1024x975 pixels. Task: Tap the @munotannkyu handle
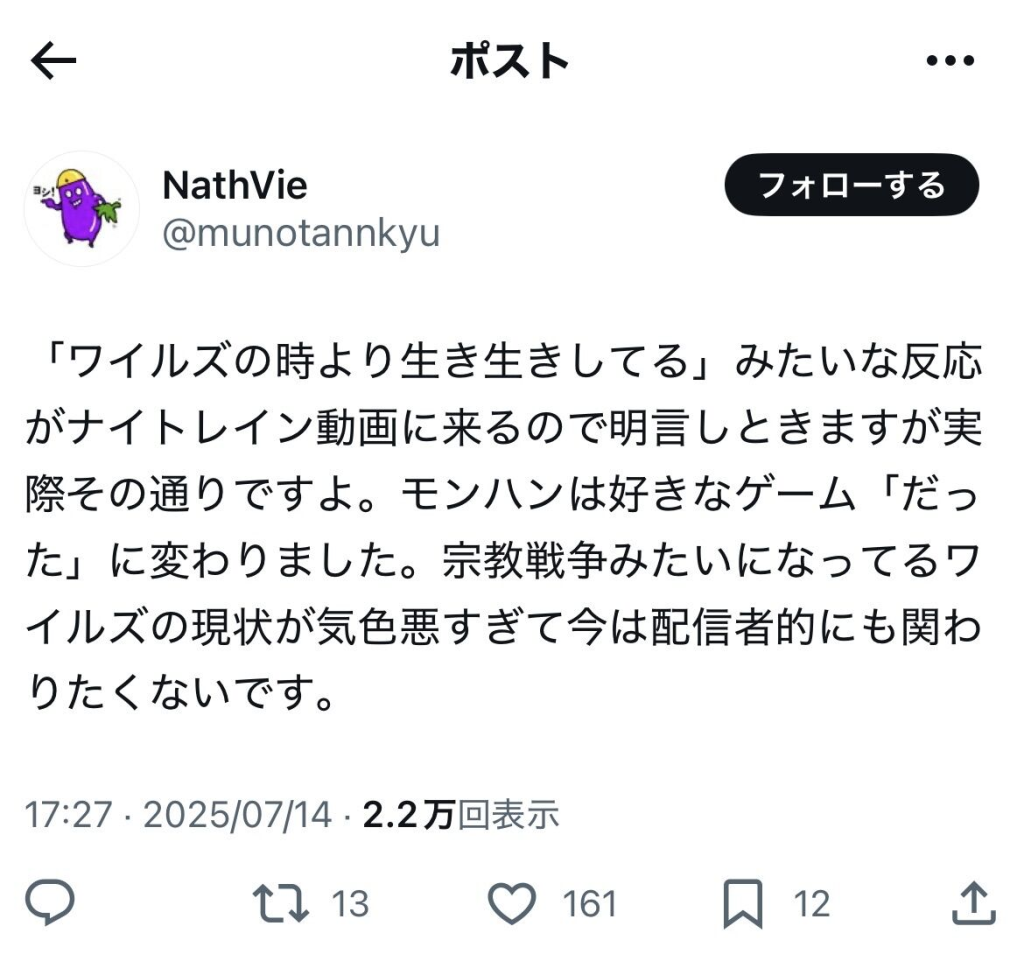click(300, 234)
